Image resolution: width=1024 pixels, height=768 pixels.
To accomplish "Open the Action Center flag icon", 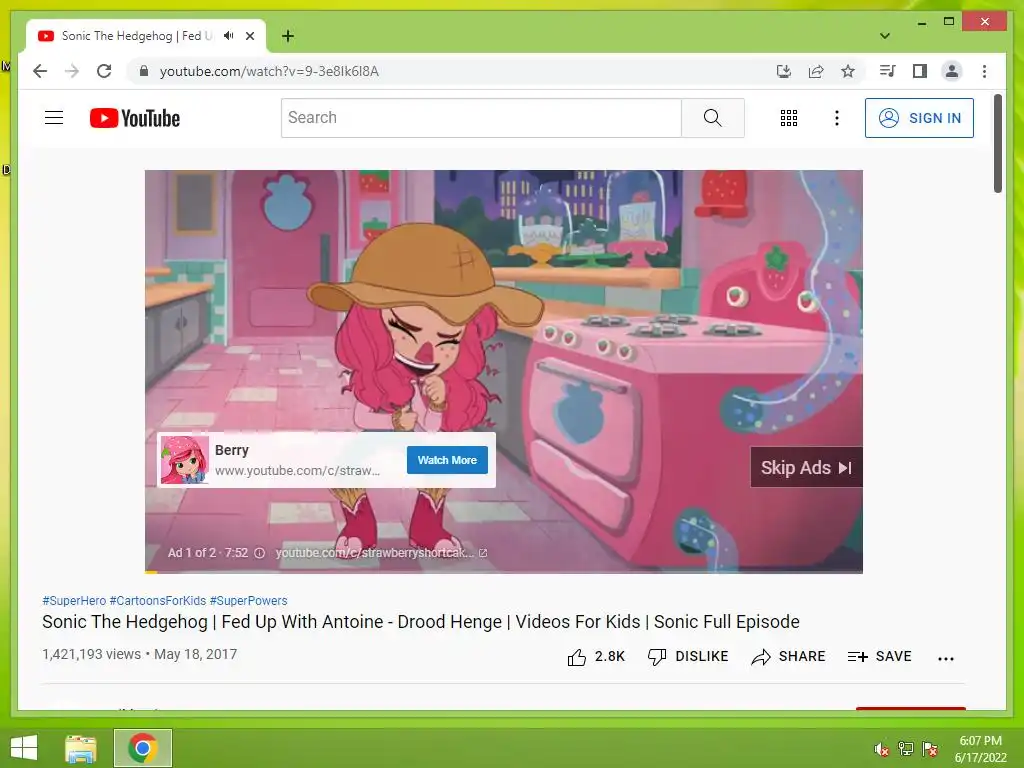I will click(930, 749).
